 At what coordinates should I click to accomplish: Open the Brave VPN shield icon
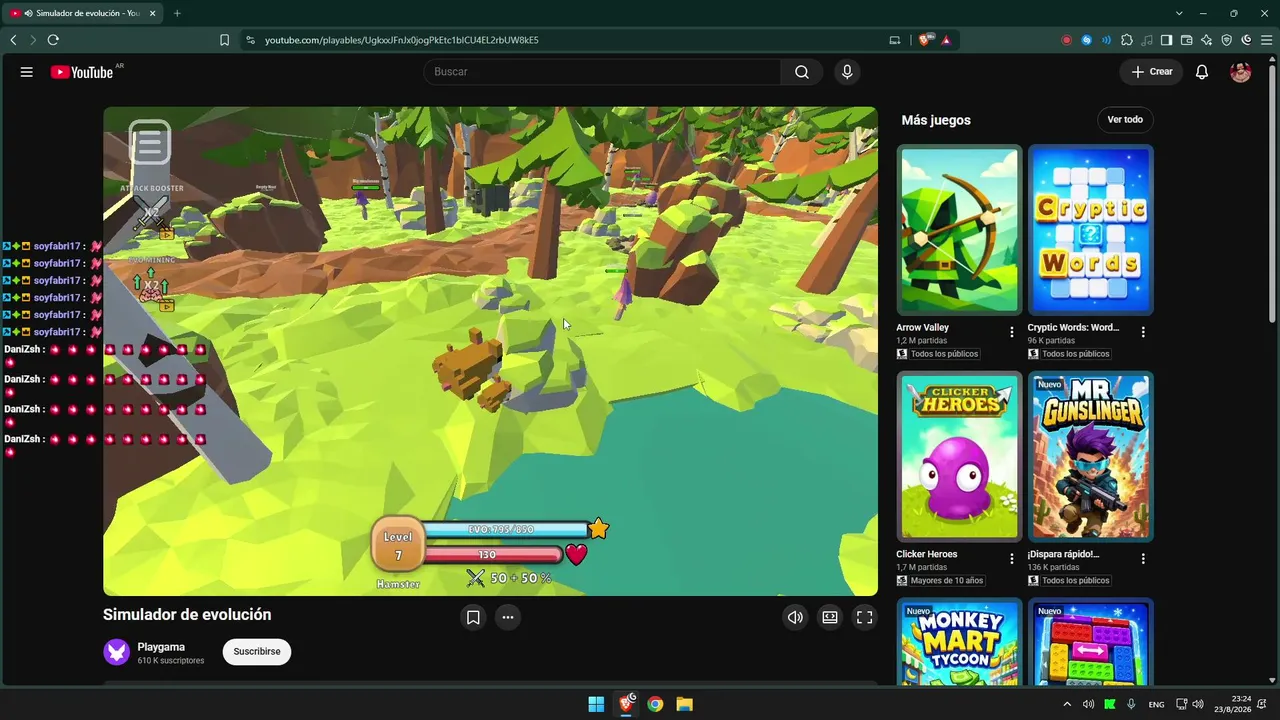tap(1227, 40)
